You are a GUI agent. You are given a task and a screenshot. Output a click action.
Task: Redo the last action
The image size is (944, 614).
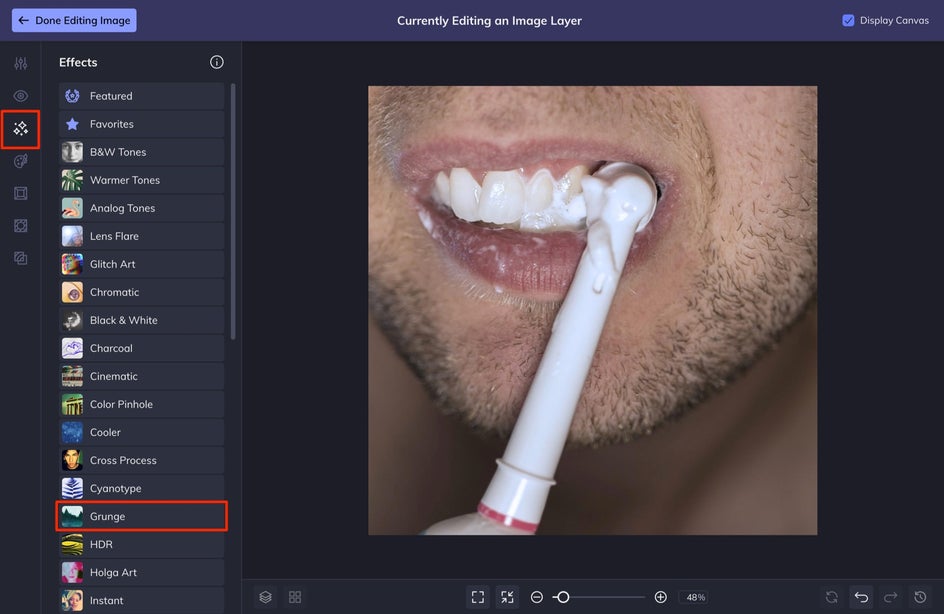pyautogui.click(x=890, y=597)
